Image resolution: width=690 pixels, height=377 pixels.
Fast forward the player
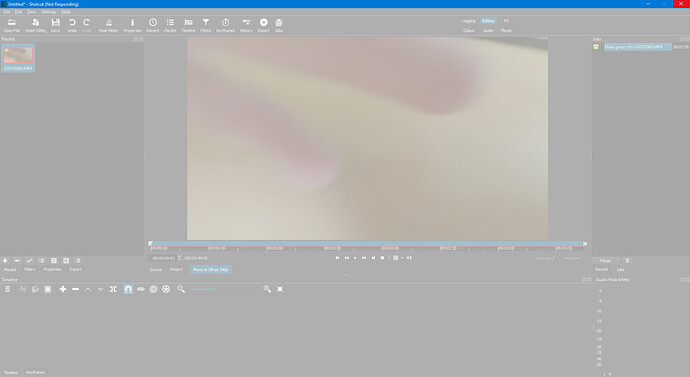click(364, 258)
